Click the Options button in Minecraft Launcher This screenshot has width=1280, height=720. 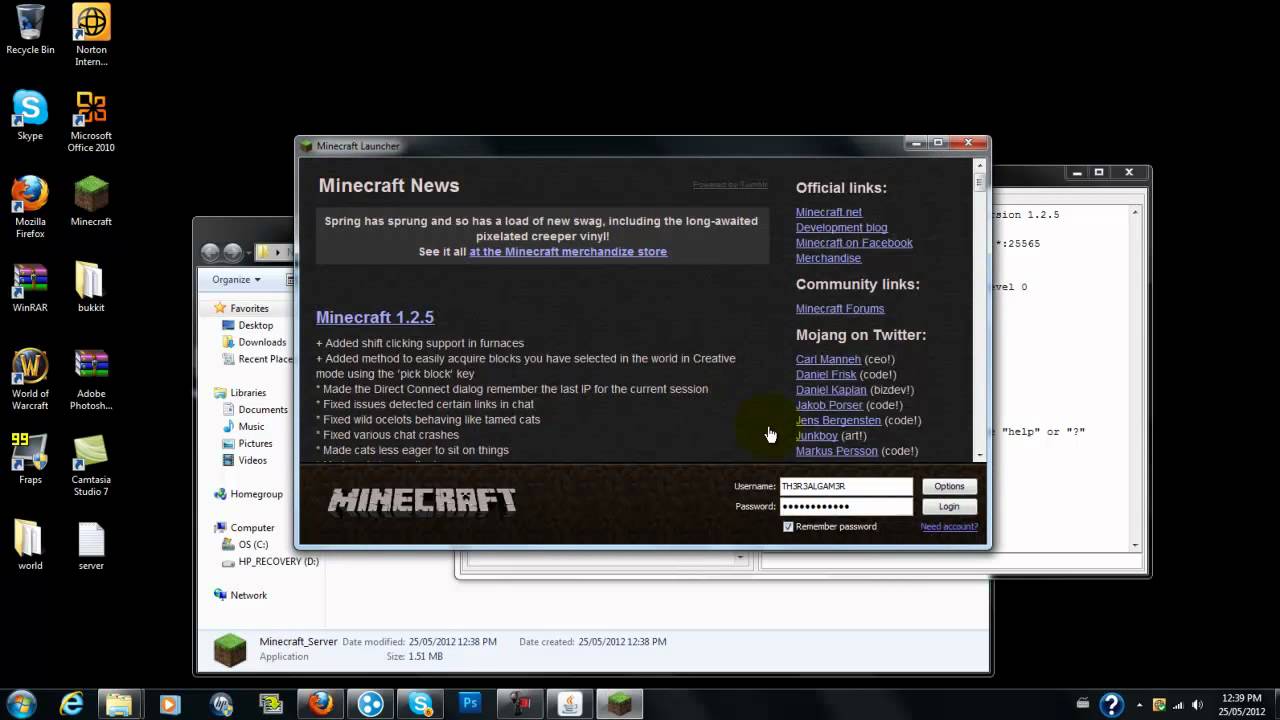pos(949,486)
